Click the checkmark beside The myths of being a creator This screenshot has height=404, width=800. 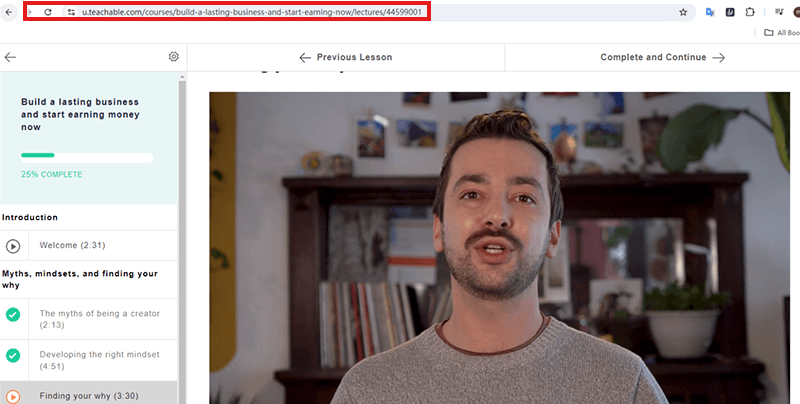[13, 315]
